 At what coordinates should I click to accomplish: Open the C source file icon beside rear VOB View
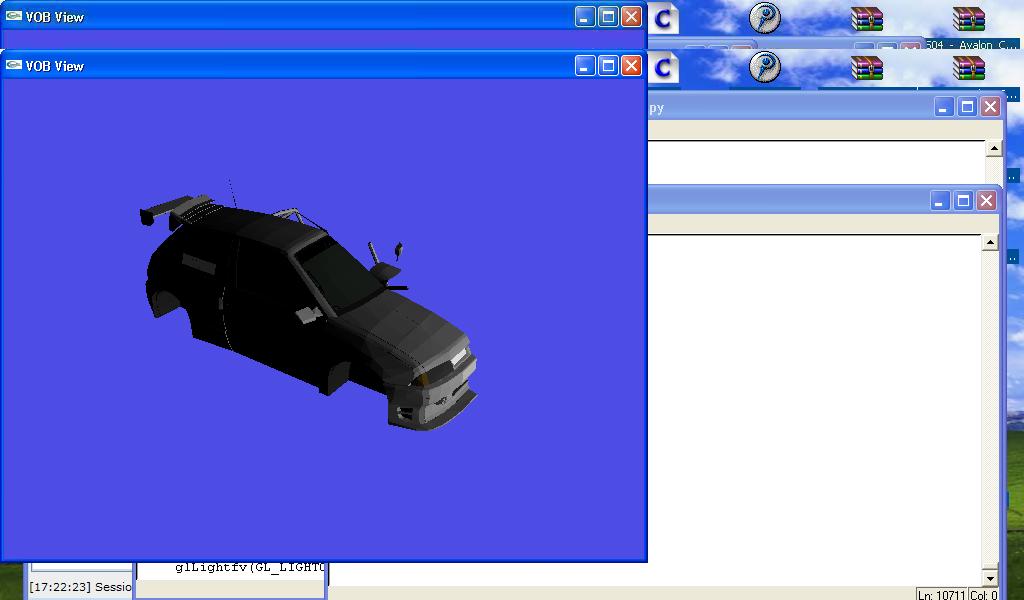coord(662,18)
